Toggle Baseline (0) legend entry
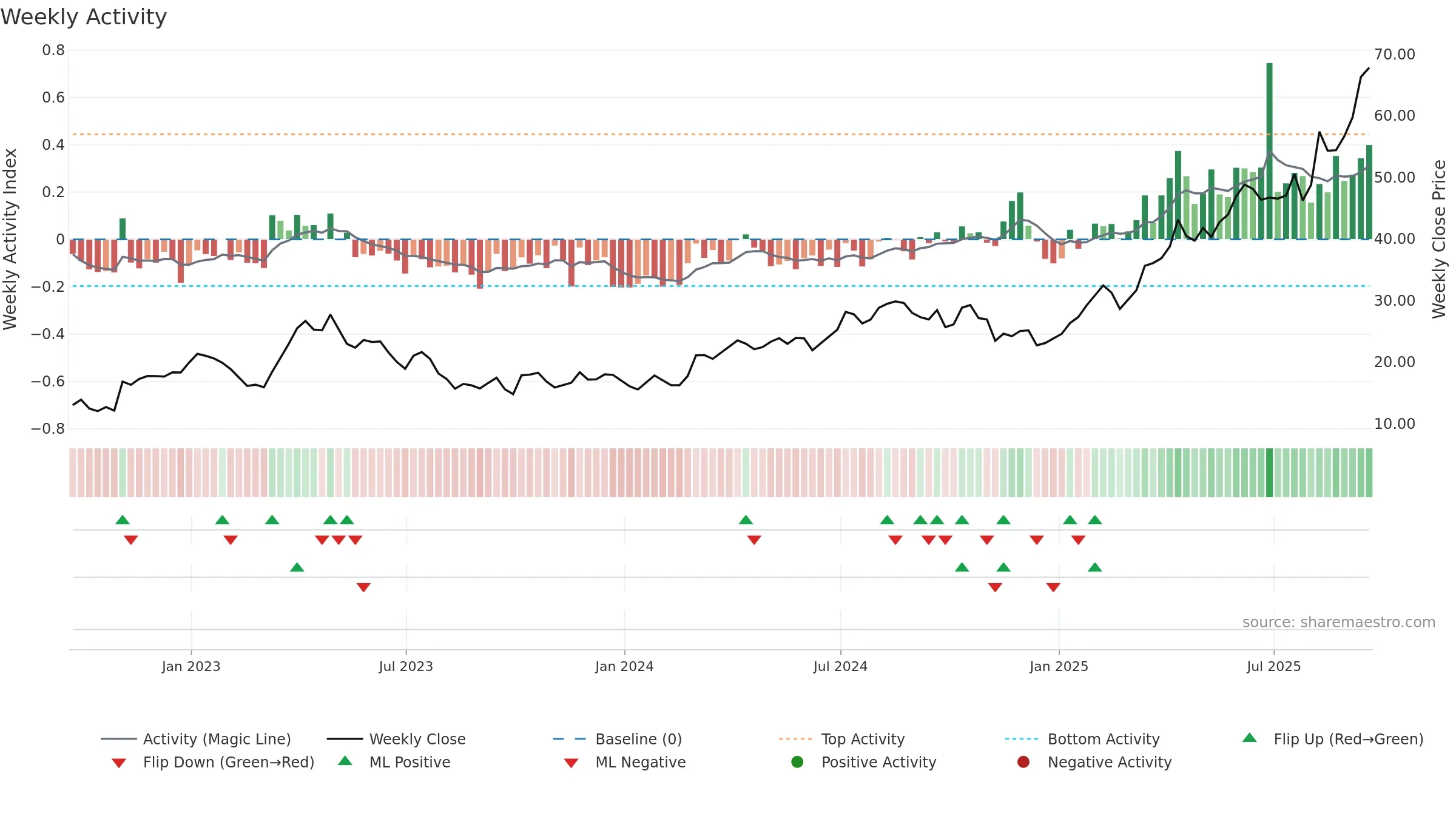 [x=618, y=739]
